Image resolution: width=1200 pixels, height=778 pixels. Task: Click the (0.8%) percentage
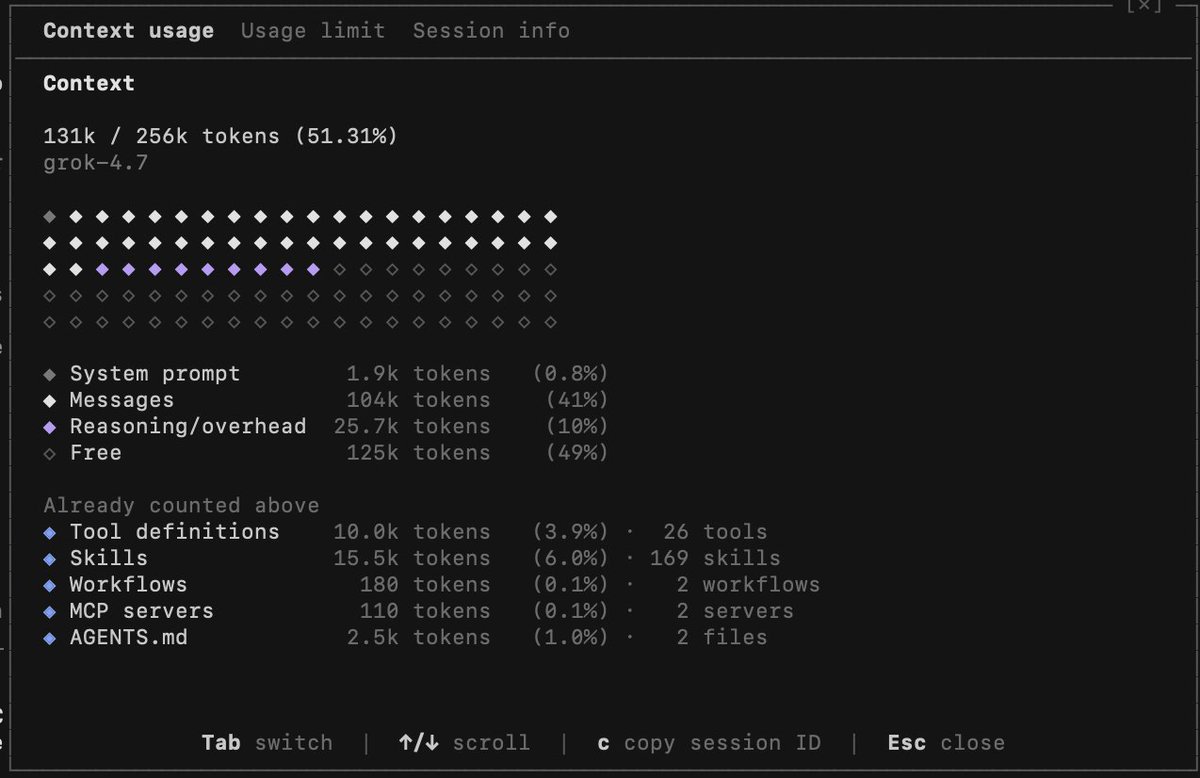[x=570, y=374]
